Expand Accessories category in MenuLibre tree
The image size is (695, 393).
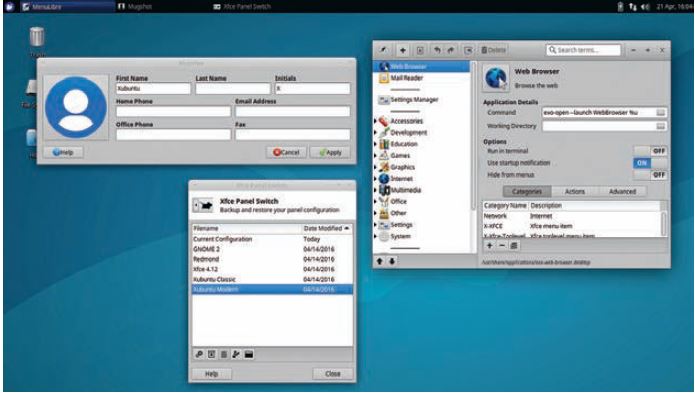[376, 121]
